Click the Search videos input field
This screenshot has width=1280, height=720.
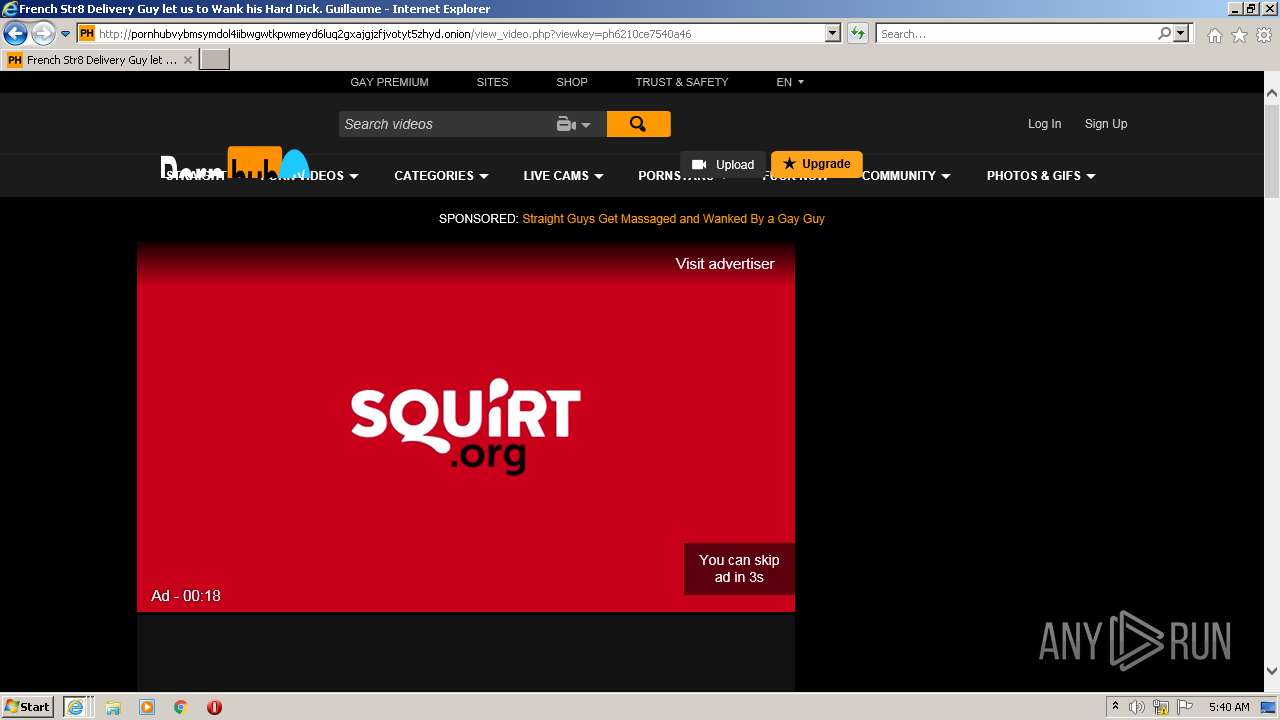tap(445, 124)
